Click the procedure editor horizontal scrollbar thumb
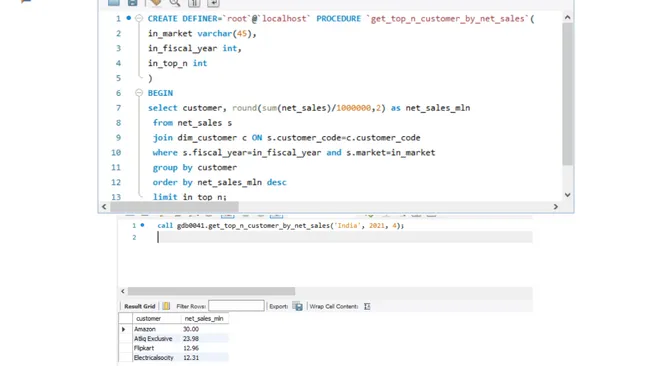Screen dimensions: 650x366 pyautogui.click(x=174, y=206)
